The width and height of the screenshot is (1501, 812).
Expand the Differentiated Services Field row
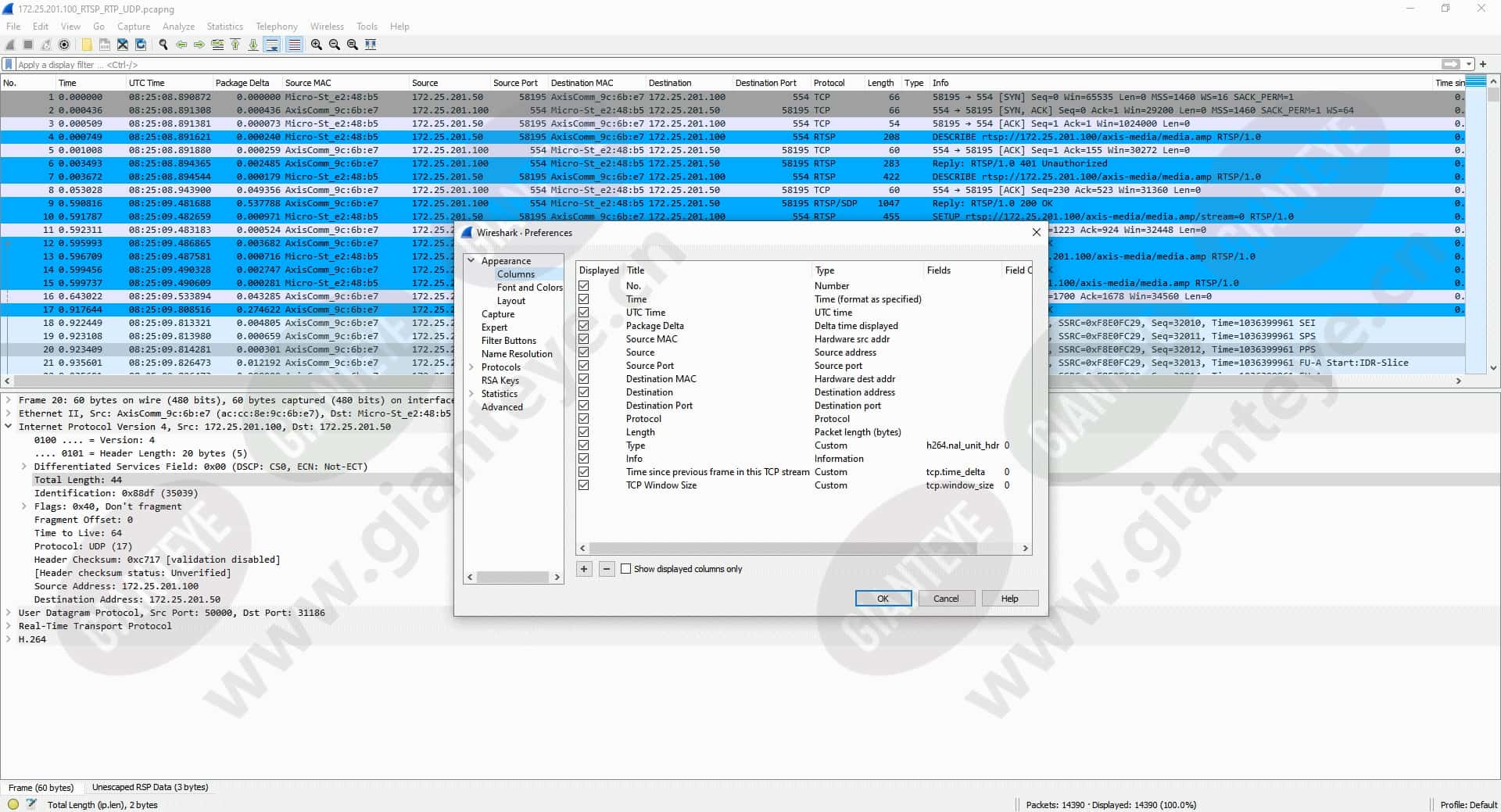pos(24,467)
